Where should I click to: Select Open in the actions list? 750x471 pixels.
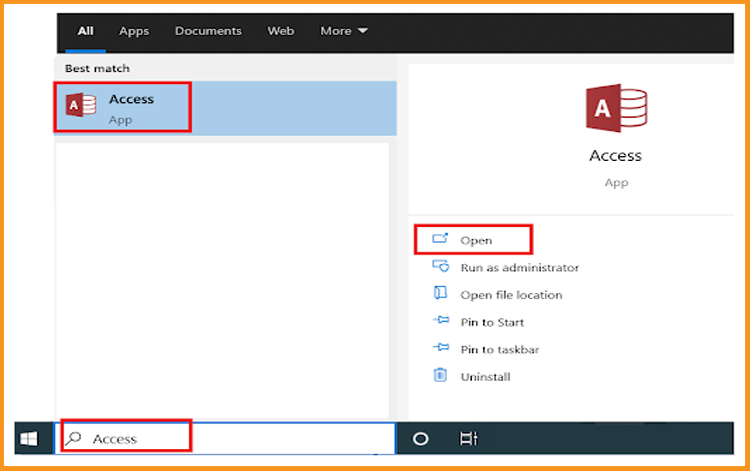click(474, 239)
